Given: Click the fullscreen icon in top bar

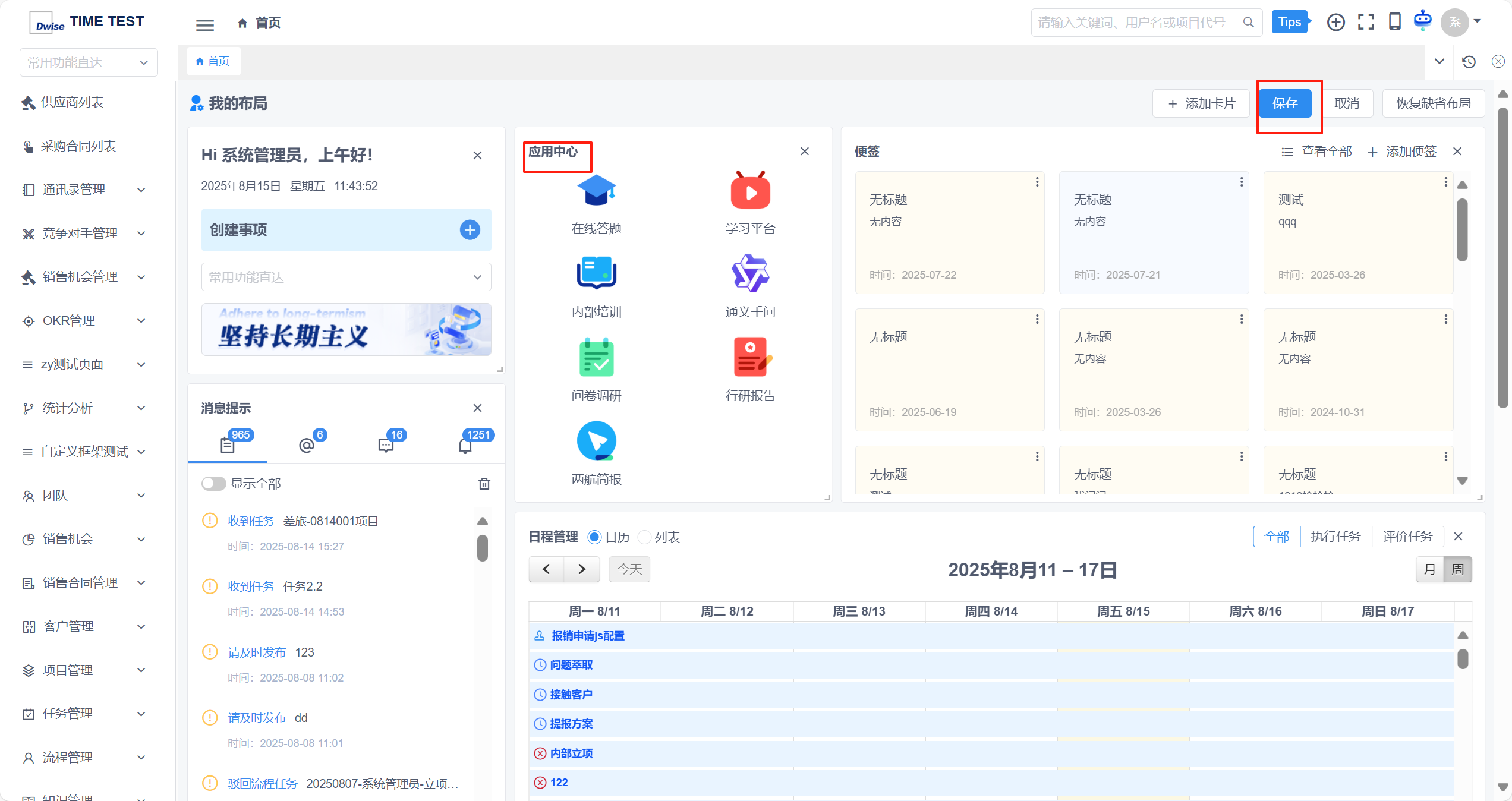Looking at the screenshot, I should 1366,23.
